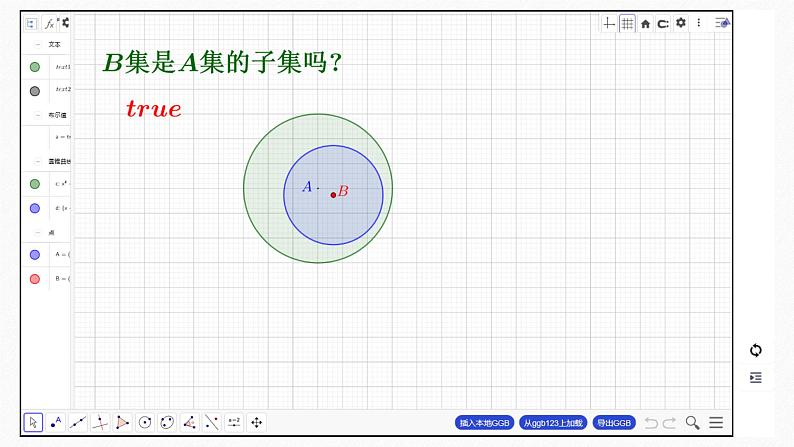Click the refresh circular arrows icon
The height and width of the screenshot is (447, 794).
[756, 350]
